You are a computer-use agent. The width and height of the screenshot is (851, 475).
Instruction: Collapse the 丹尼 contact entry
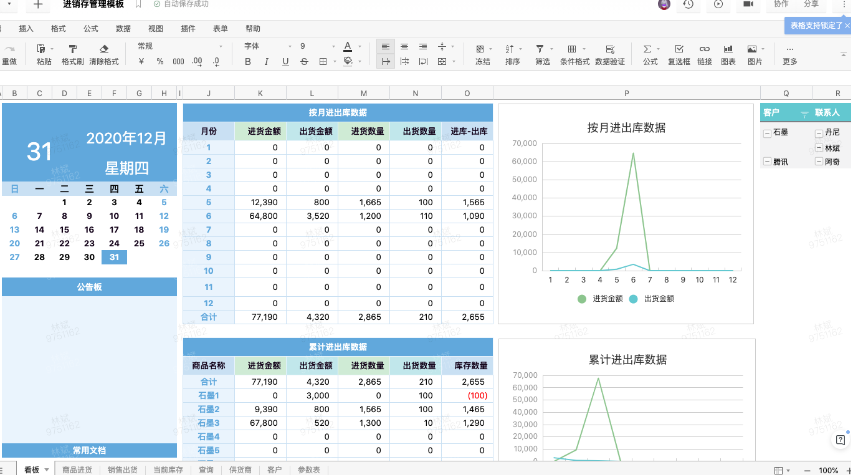tap(818, 133)
